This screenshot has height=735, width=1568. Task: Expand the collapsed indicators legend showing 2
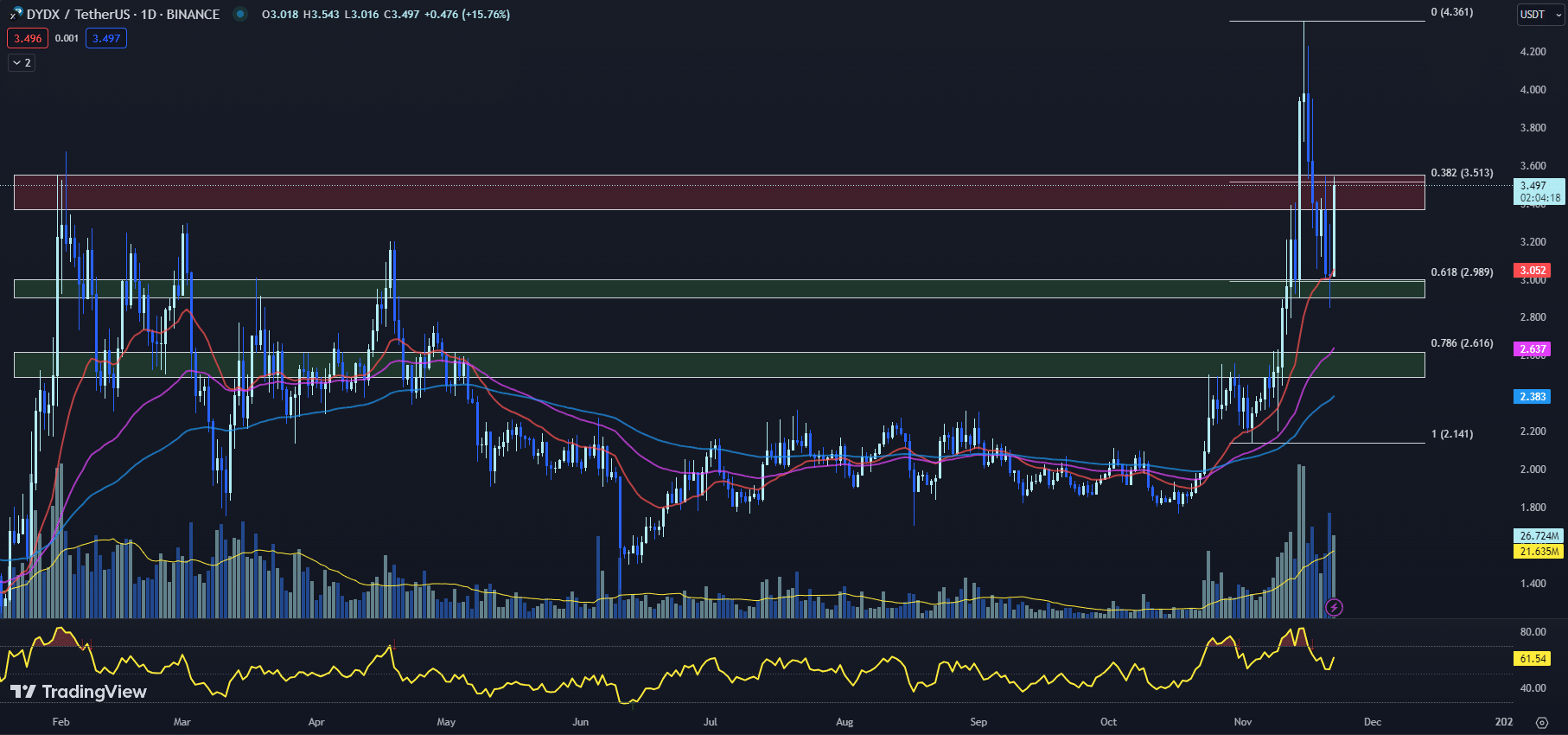[22, 62]
